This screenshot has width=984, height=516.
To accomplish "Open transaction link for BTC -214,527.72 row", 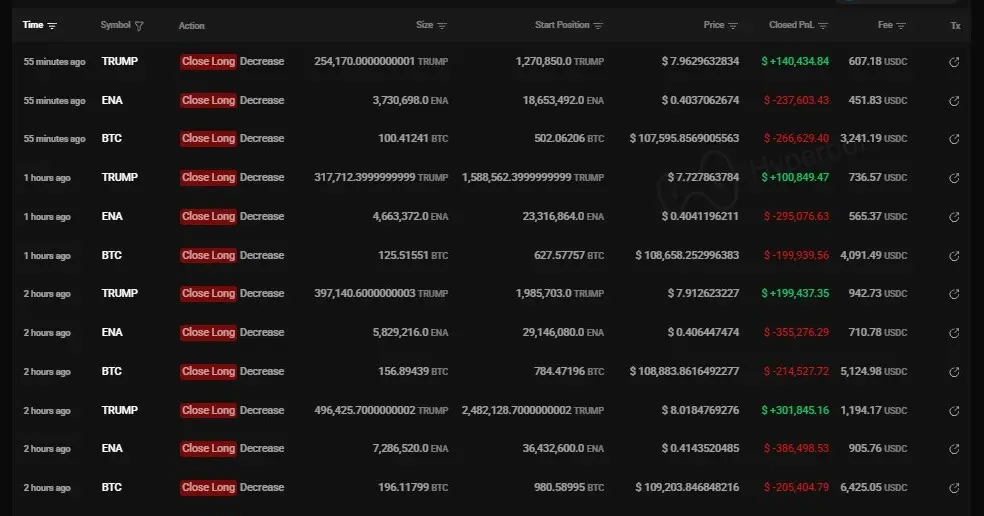I will click(954, 372).
